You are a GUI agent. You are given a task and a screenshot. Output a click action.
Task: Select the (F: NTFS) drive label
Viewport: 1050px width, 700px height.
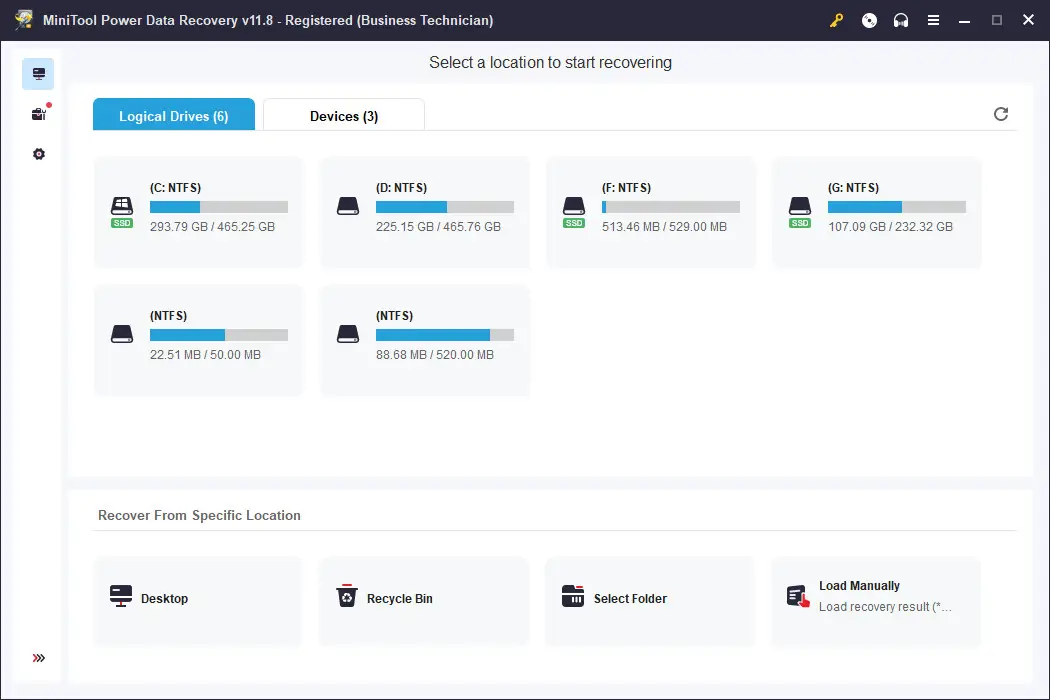pyautogui.click(x=626, y=188)
